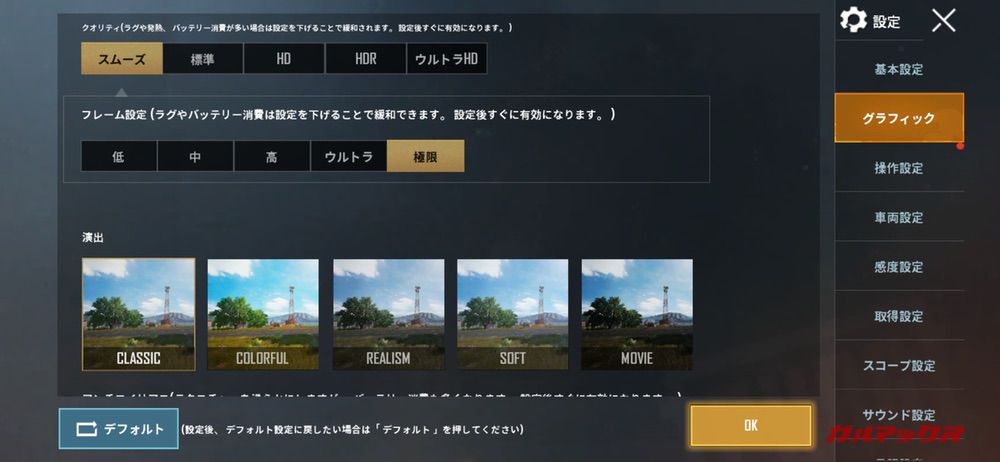
Task: Set frame rate to 極限
Action: [x=425, y=156]
